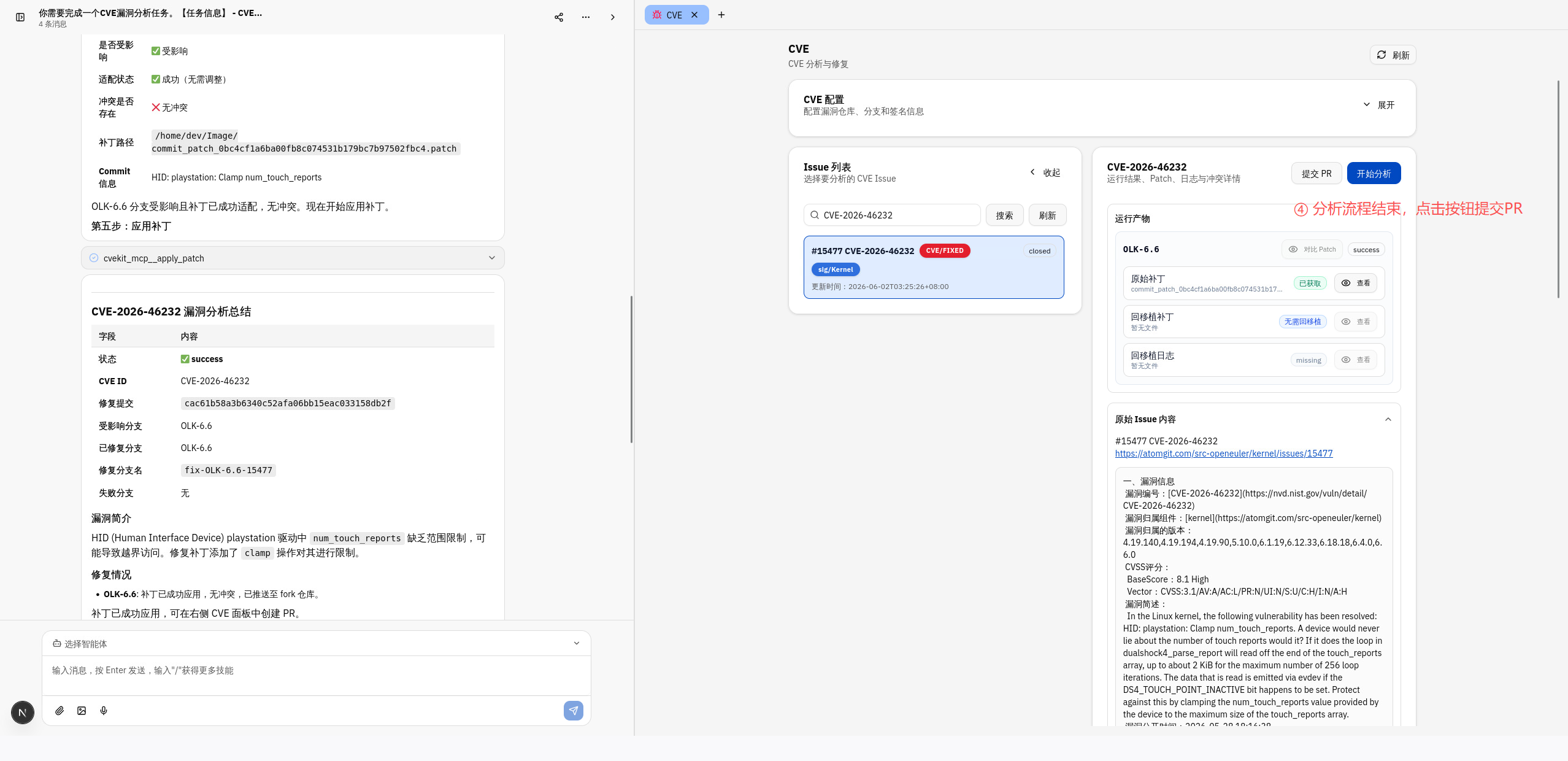Click the 开始分析 button
1568x761 pixels.
click(1374, 173)
